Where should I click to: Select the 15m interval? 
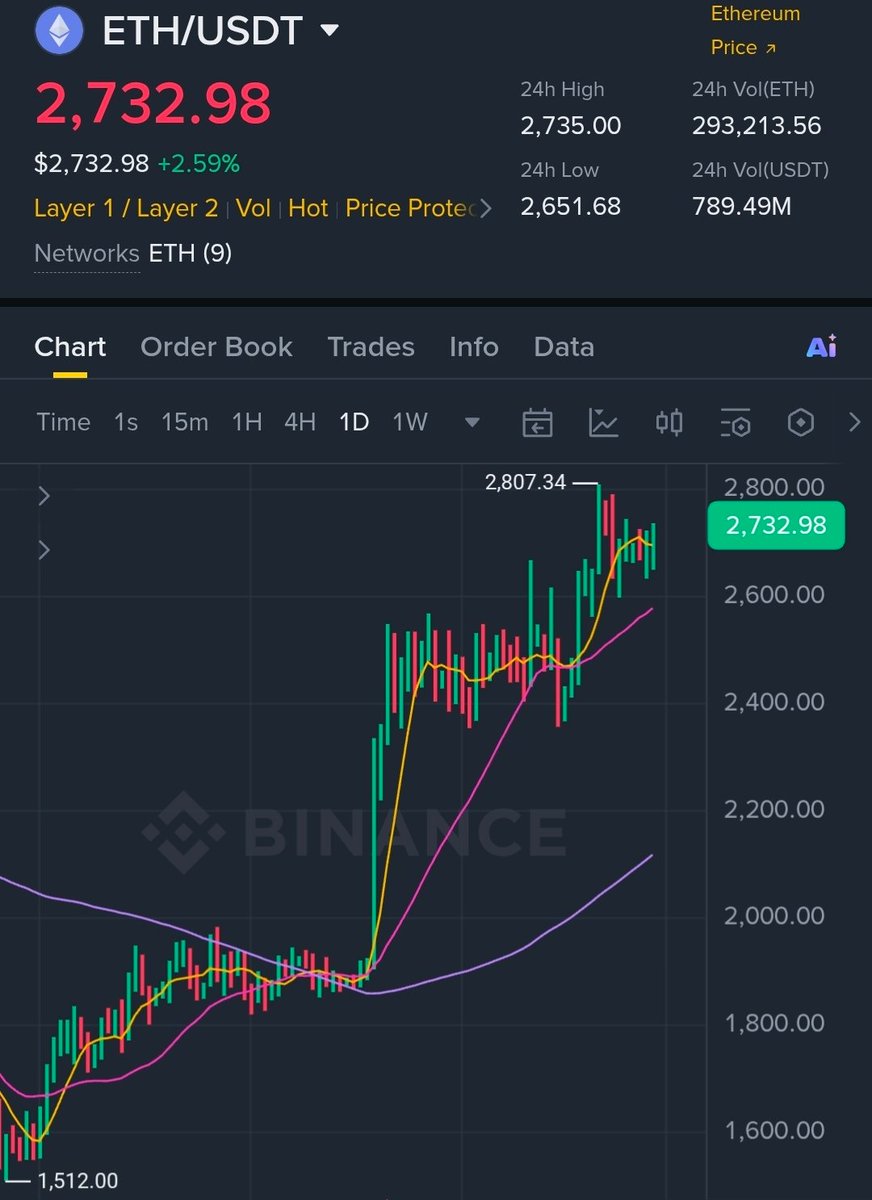185,422
